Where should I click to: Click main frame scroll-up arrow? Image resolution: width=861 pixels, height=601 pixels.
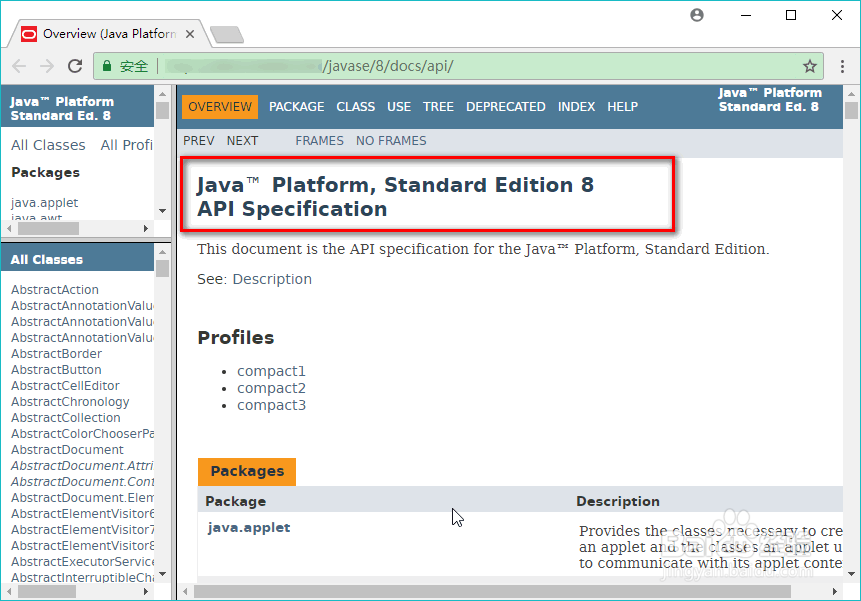pyautogui.click(x=851, y=94)
